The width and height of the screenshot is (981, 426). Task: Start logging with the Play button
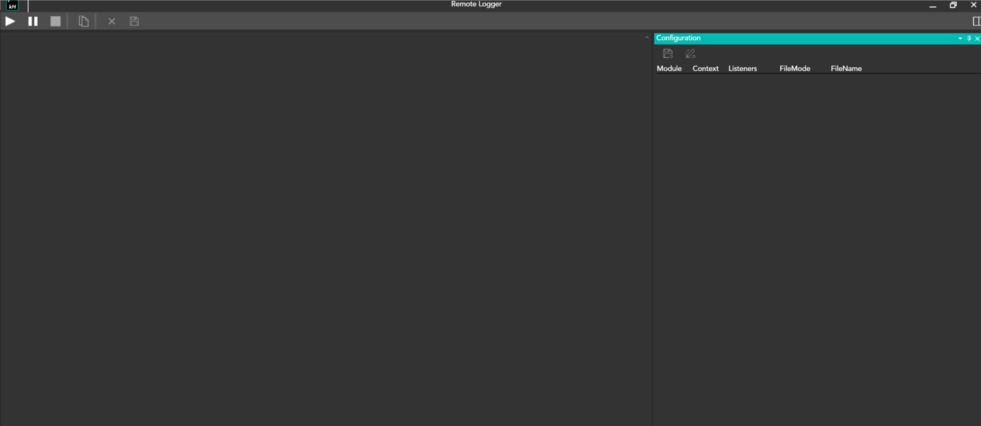tap(11, 21)
